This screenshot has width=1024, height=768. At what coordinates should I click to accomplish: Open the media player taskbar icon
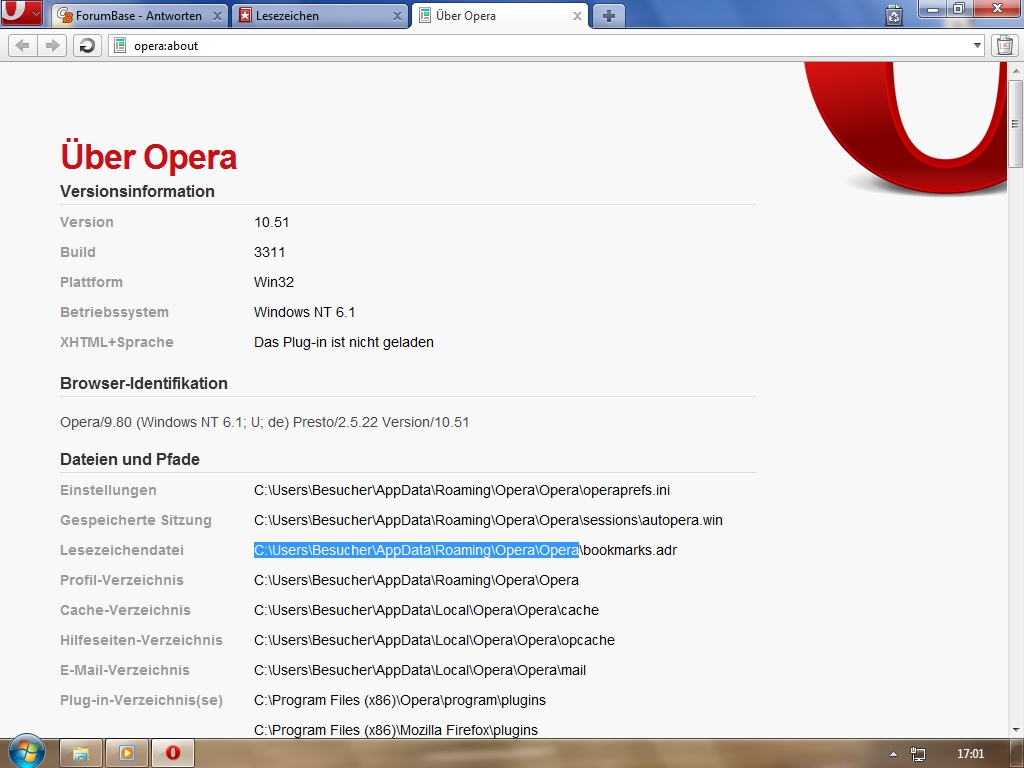click(127, 754)
